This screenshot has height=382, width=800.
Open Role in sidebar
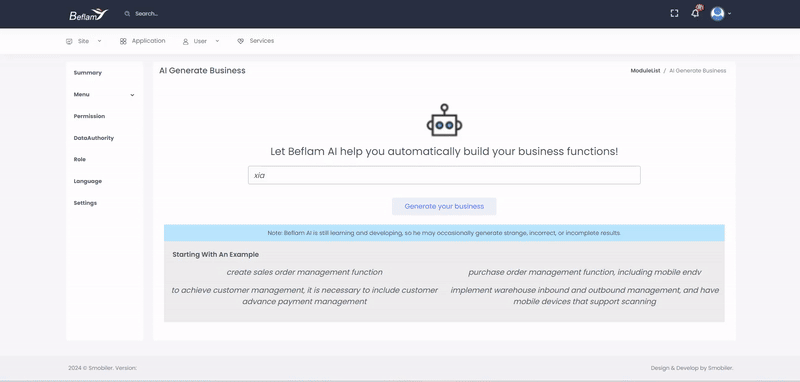(80, 160)
